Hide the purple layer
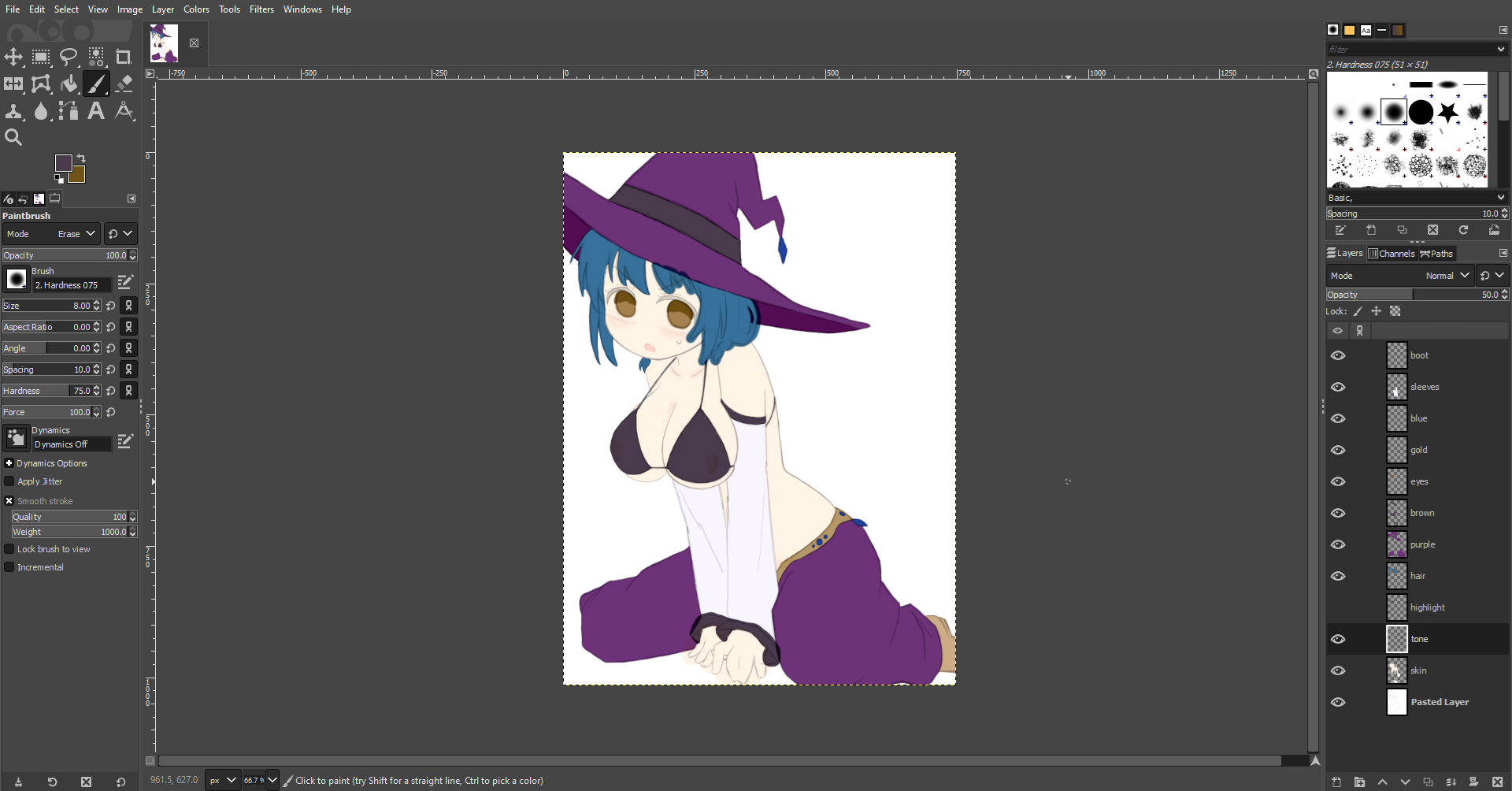Image resolution: width=1512 pixels, height=791 pixels. point(1338,544)
